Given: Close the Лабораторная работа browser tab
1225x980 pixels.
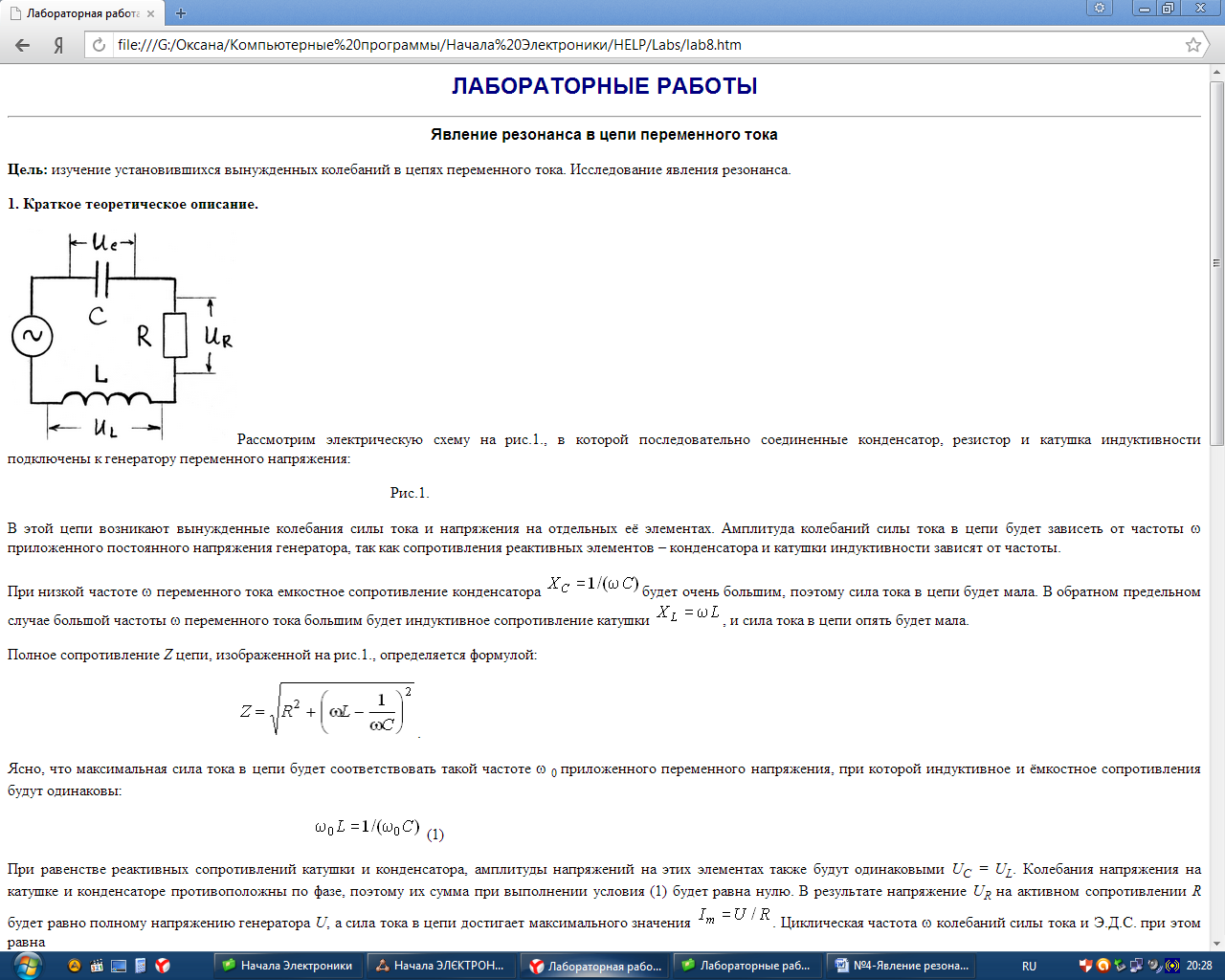Looking at the screenshot, I should tap(151, 13).
